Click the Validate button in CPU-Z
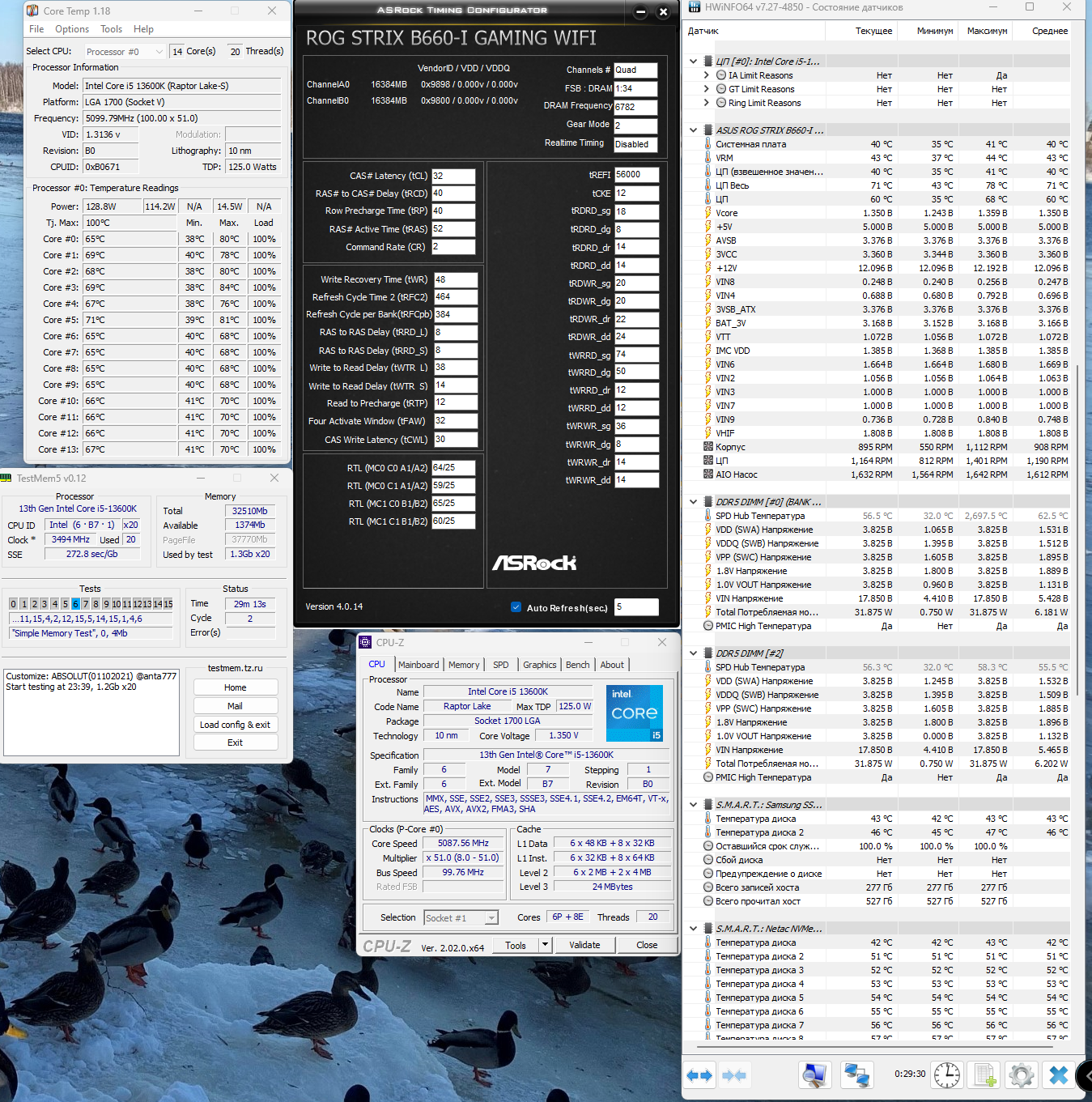The width and height of the screenshot is (1092, 1102). pos(584,945)
